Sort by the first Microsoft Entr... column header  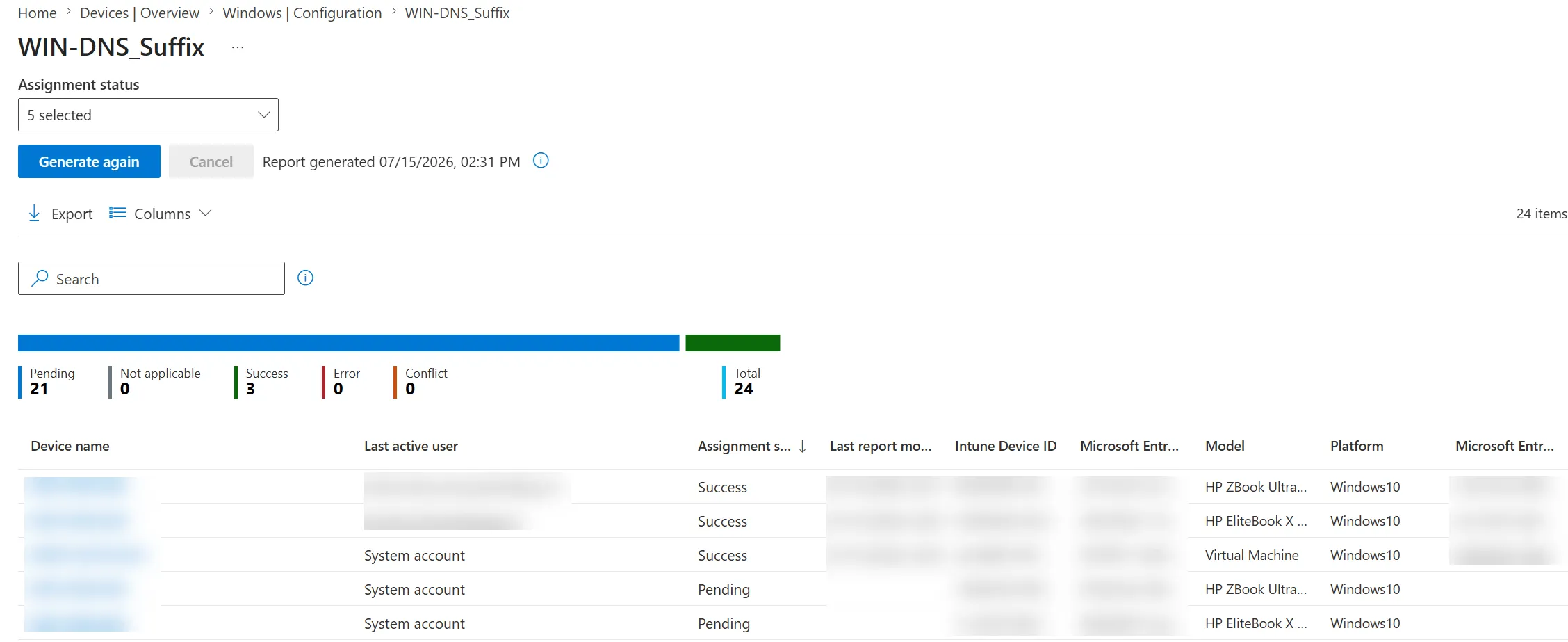1129,446
